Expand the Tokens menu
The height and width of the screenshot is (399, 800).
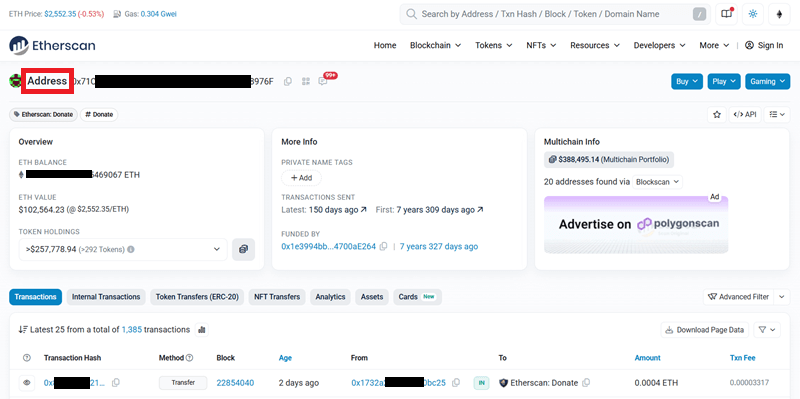[x=493, y=45]
